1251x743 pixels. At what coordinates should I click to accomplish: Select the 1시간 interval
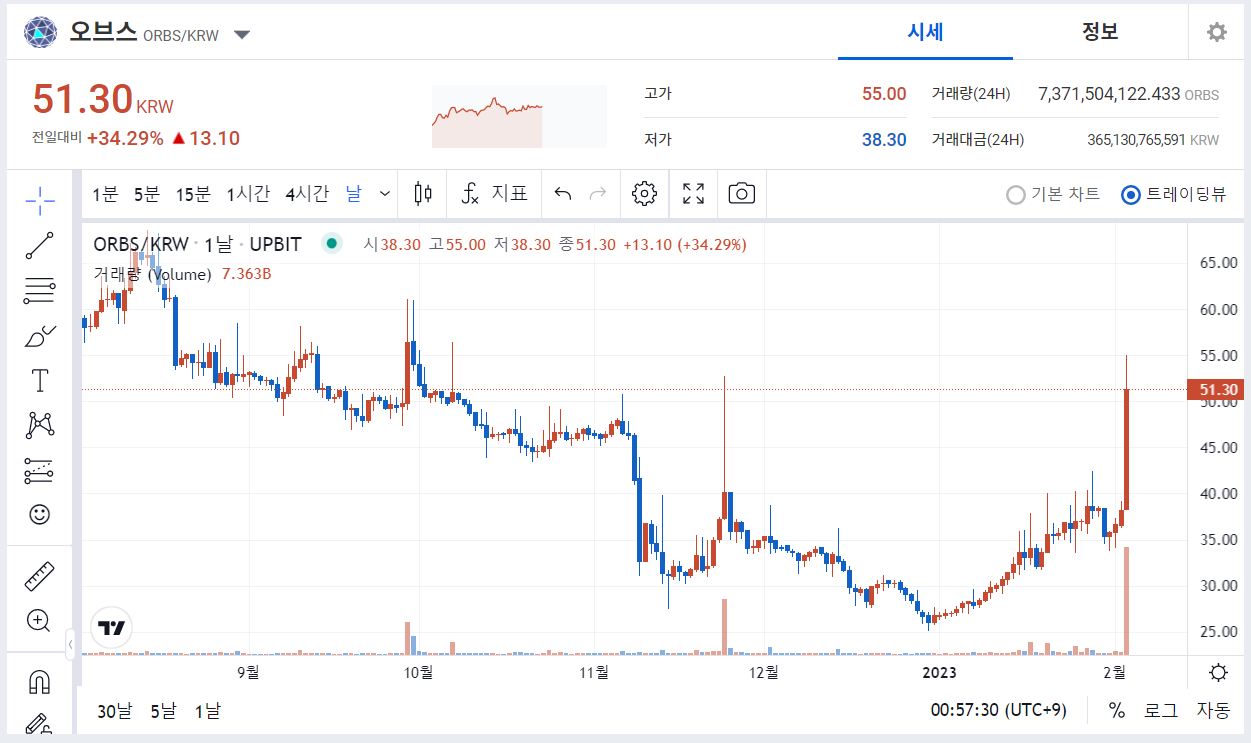tap(248, 194)
